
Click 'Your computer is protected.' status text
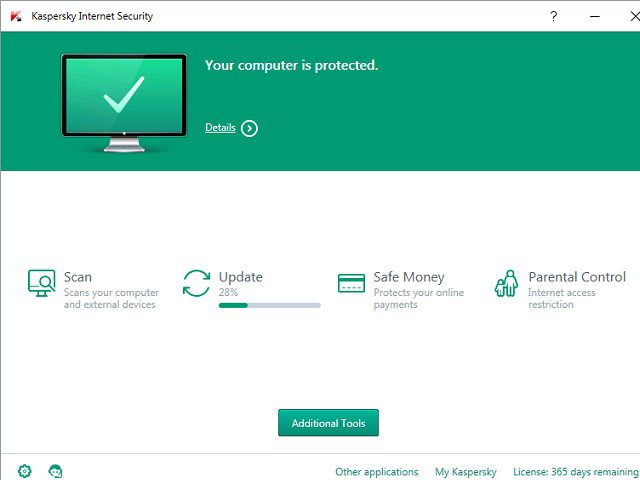291,65
